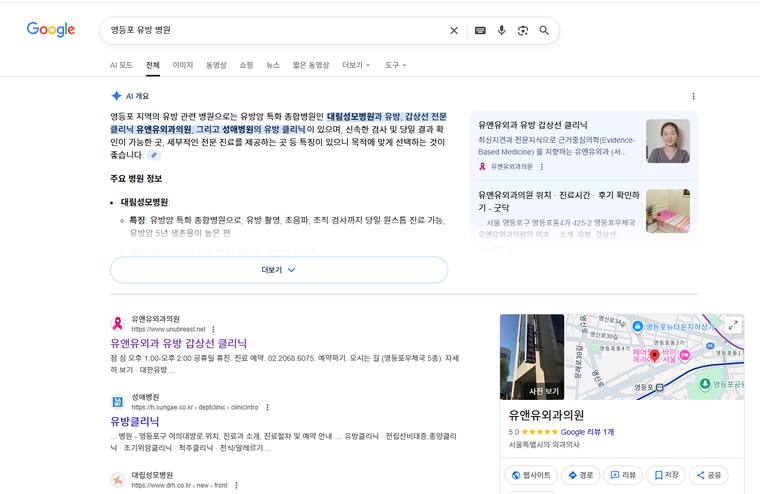Open Google 리뷰 1개 link
760x494 pixels.
[x=587, y=432]
